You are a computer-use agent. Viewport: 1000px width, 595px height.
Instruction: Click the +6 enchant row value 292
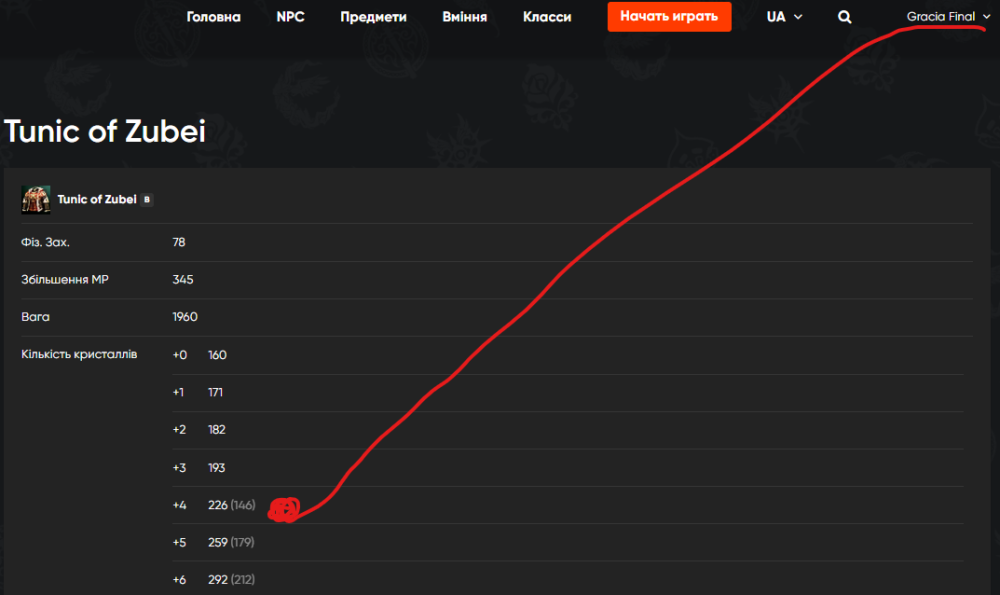(218, 580)
